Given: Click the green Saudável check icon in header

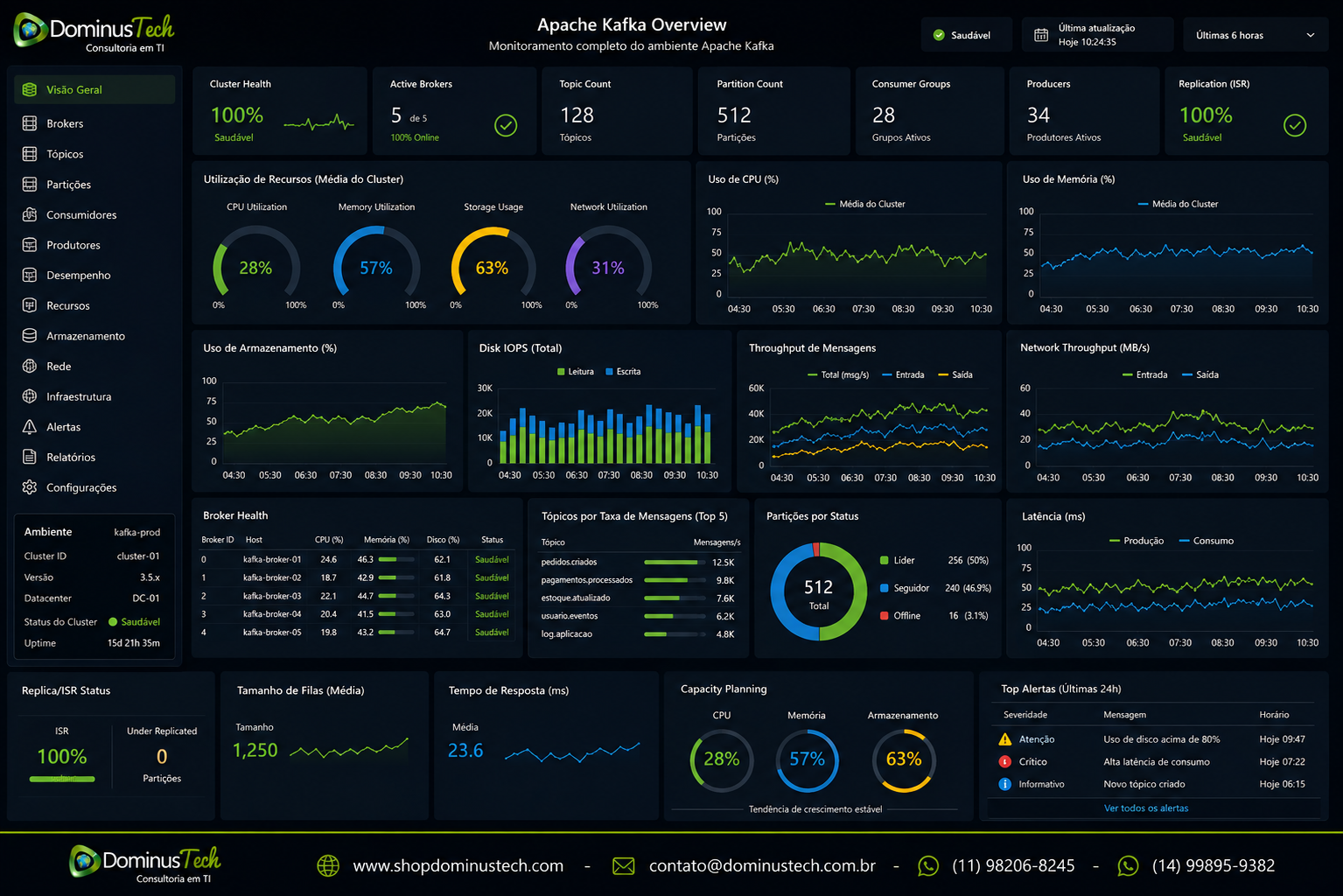Looking at the screenshot, I should point(939,35).
